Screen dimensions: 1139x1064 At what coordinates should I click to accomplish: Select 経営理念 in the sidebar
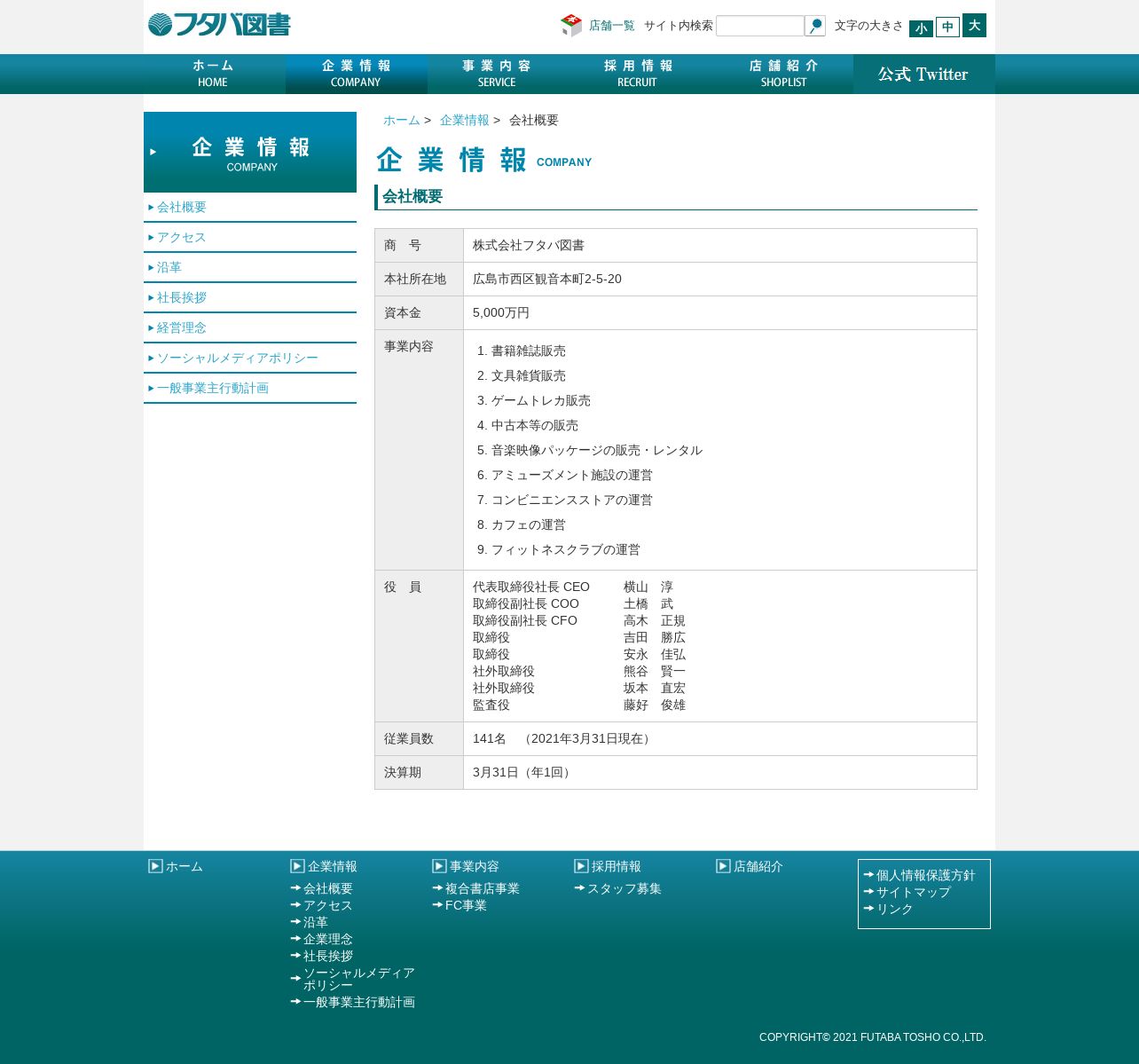[x=250, y=327]
